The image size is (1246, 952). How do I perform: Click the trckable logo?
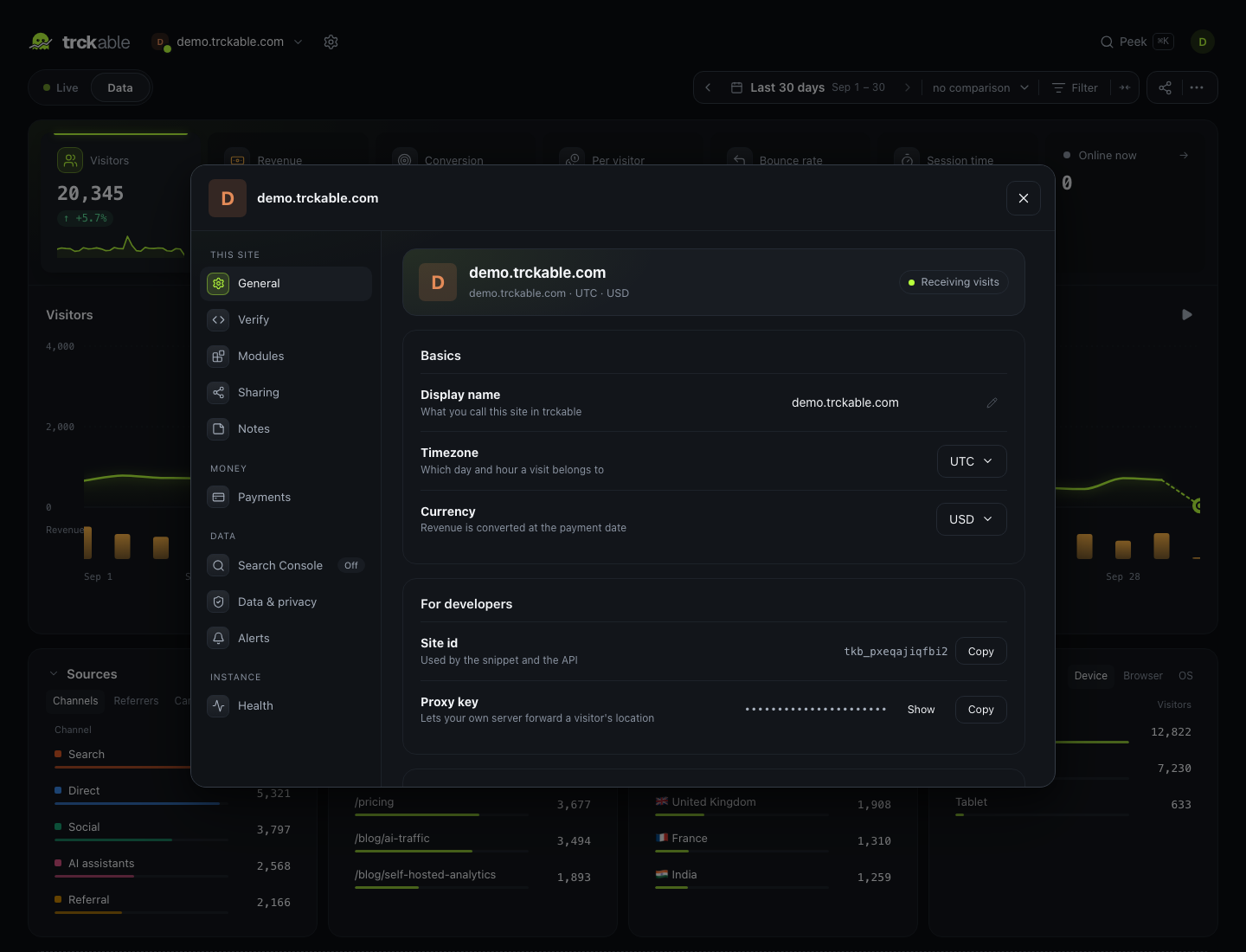pyautogui.click(x=79, y=42)
